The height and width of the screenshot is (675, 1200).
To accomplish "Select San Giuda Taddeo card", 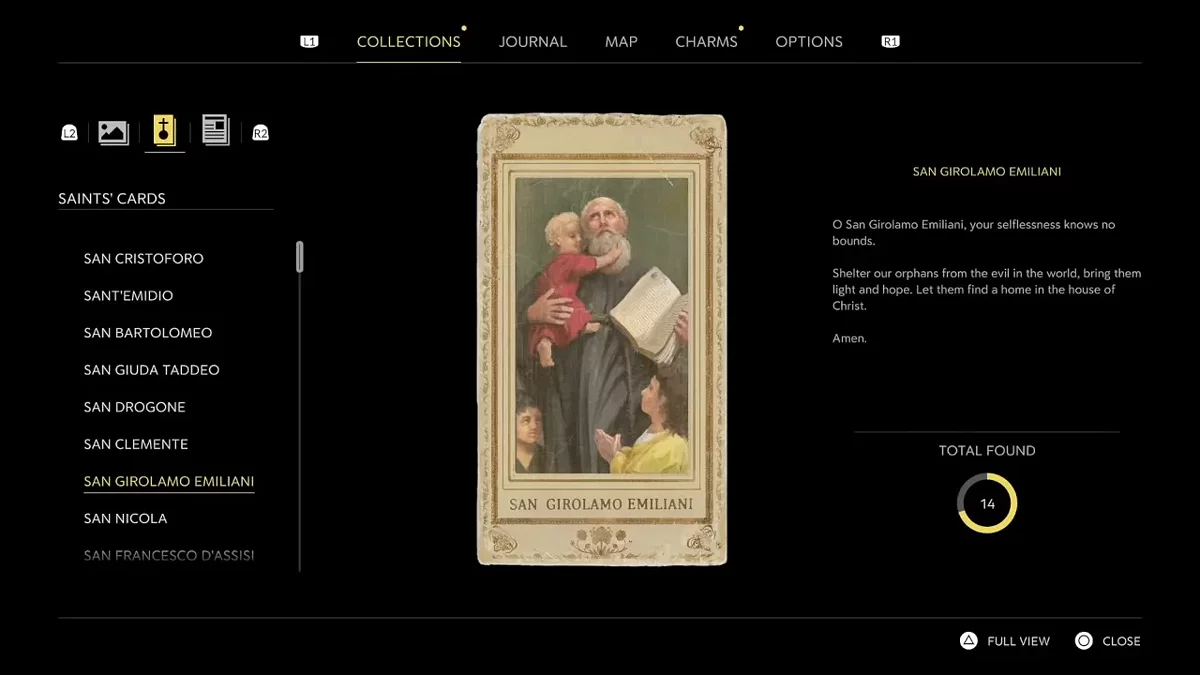I will (151, 370).
